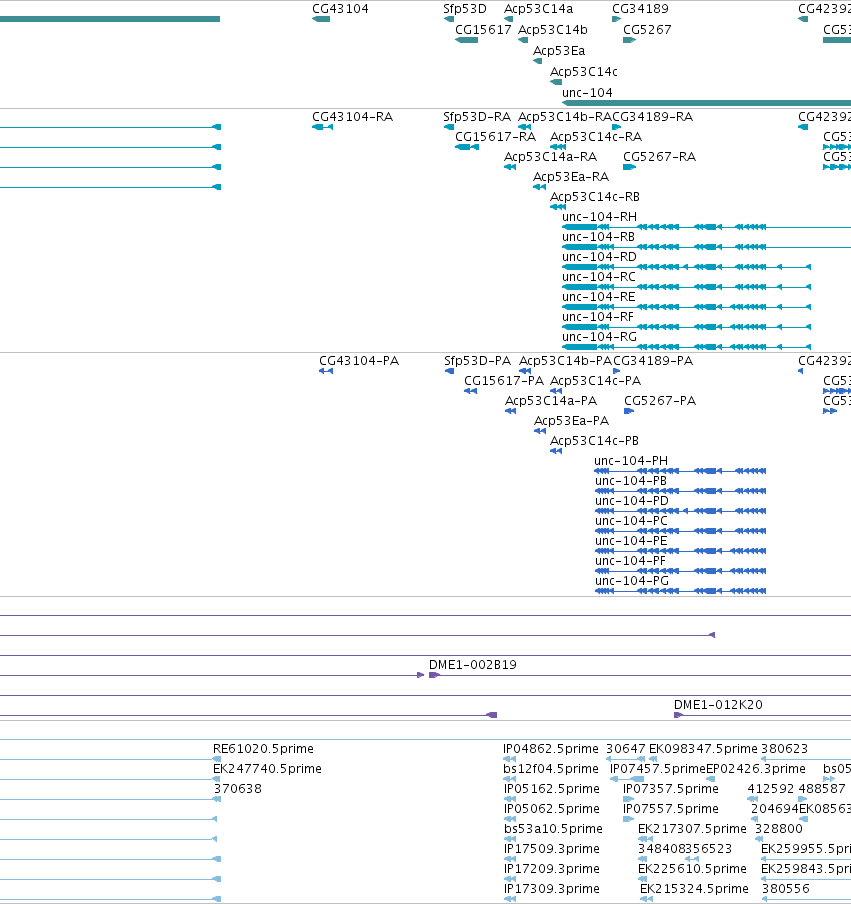Click the CG15617-PA protein label

point(504,381)
